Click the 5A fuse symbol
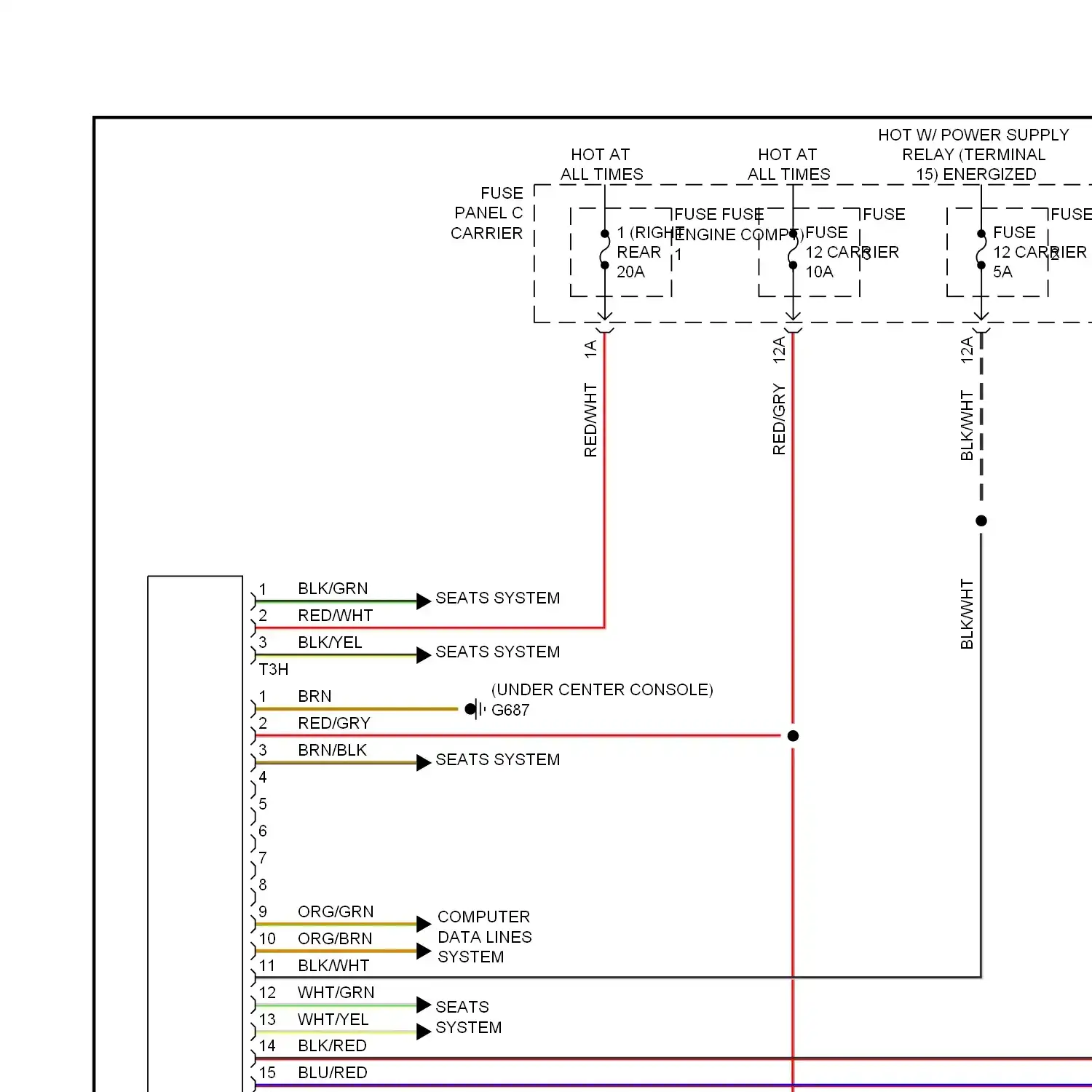Screen dimensions: 1092x1092 tap(981, 250)
